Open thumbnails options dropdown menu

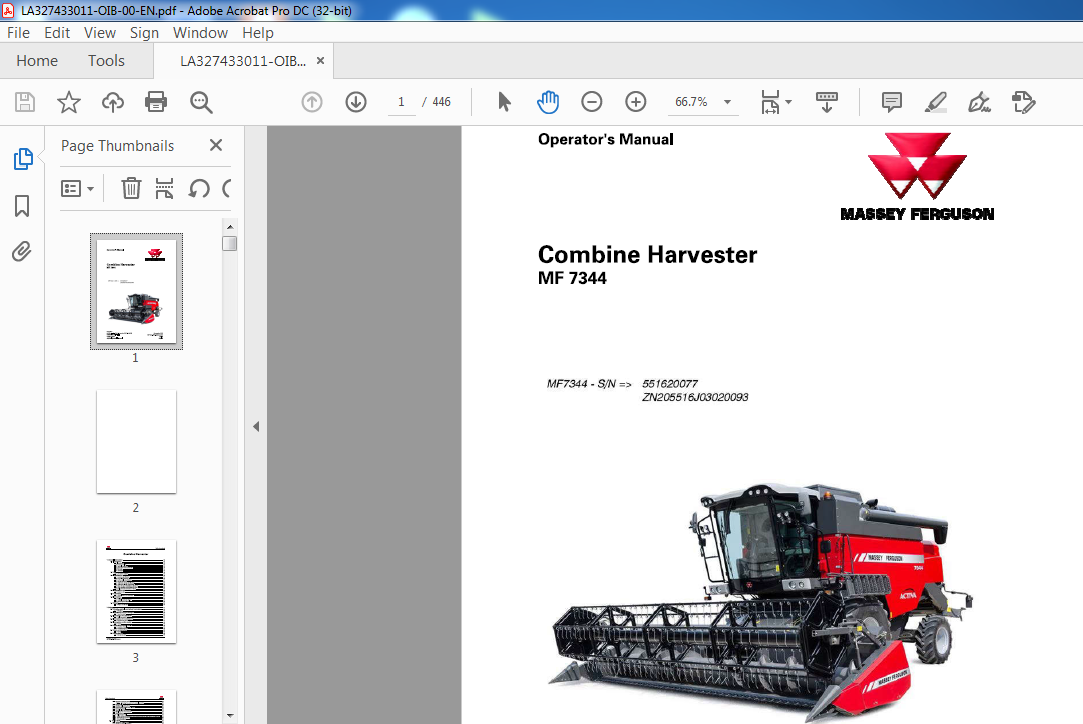click(x=77, y=189)
